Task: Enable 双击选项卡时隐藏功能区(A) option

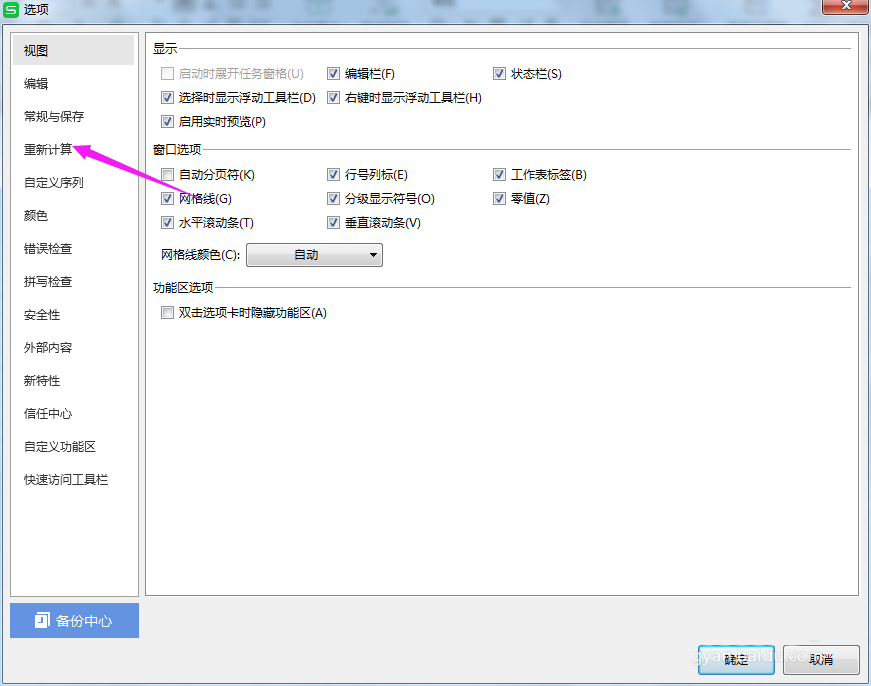Action: click(x=167, y=312)
